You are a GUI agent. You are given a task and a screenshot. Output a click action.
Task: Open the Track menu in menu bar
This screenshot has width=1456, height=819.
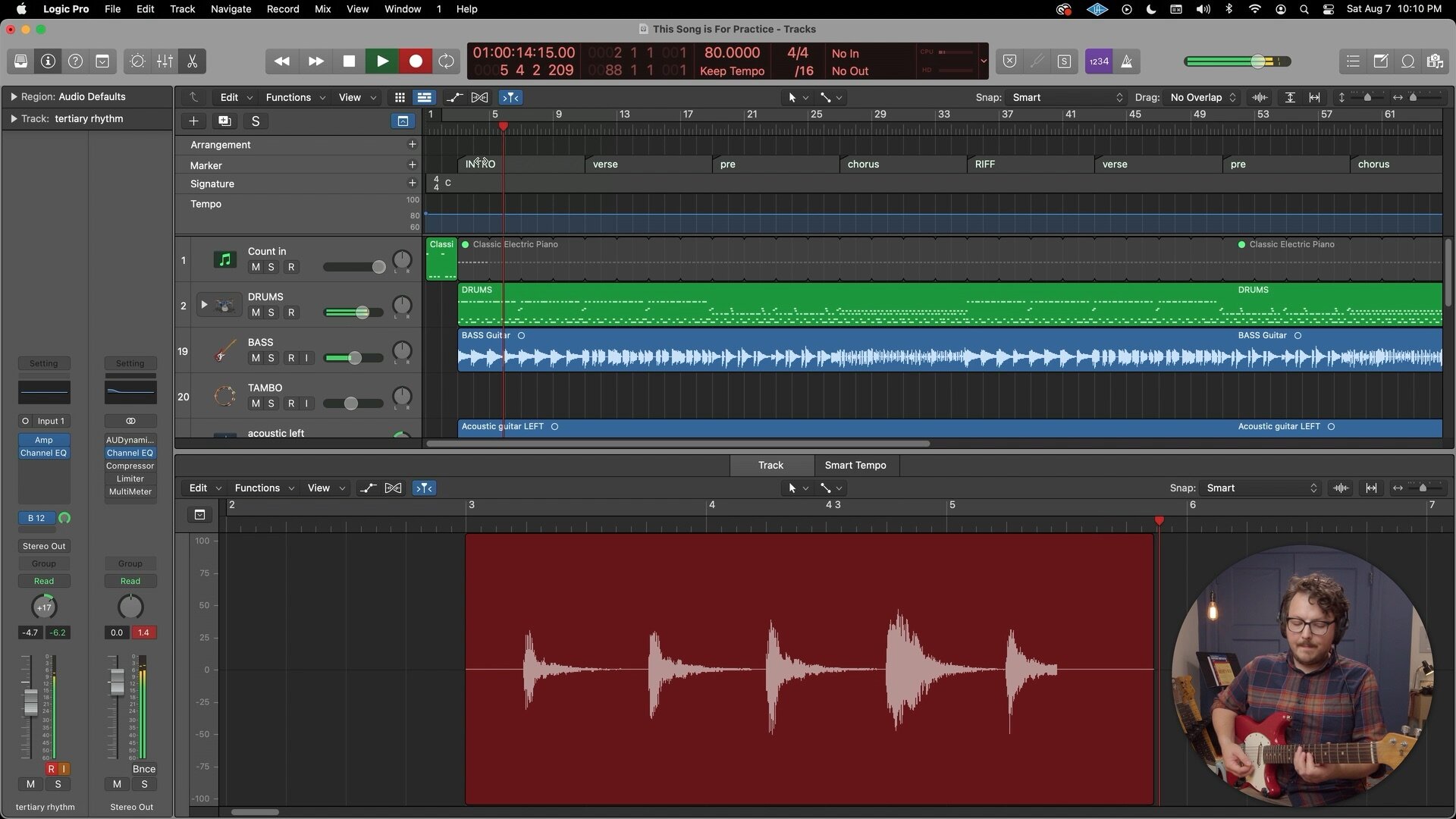(x=182, y=9)
